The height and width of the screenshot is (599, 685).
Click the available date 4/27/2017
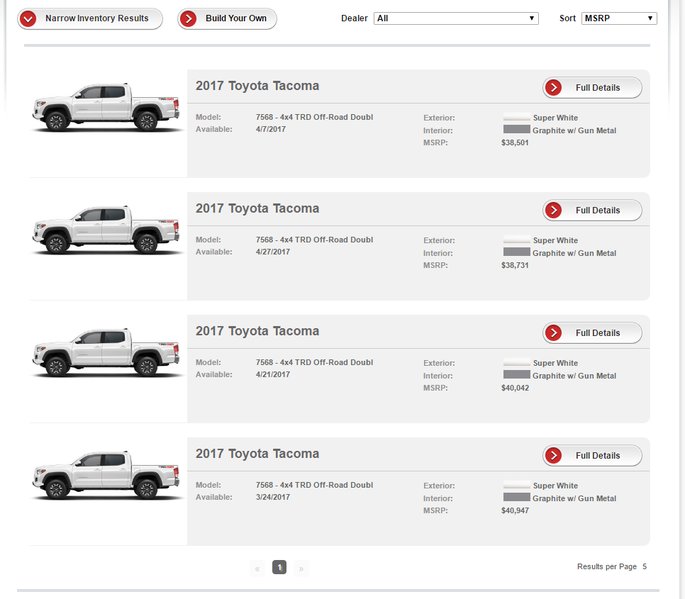[x=273, y=252]
